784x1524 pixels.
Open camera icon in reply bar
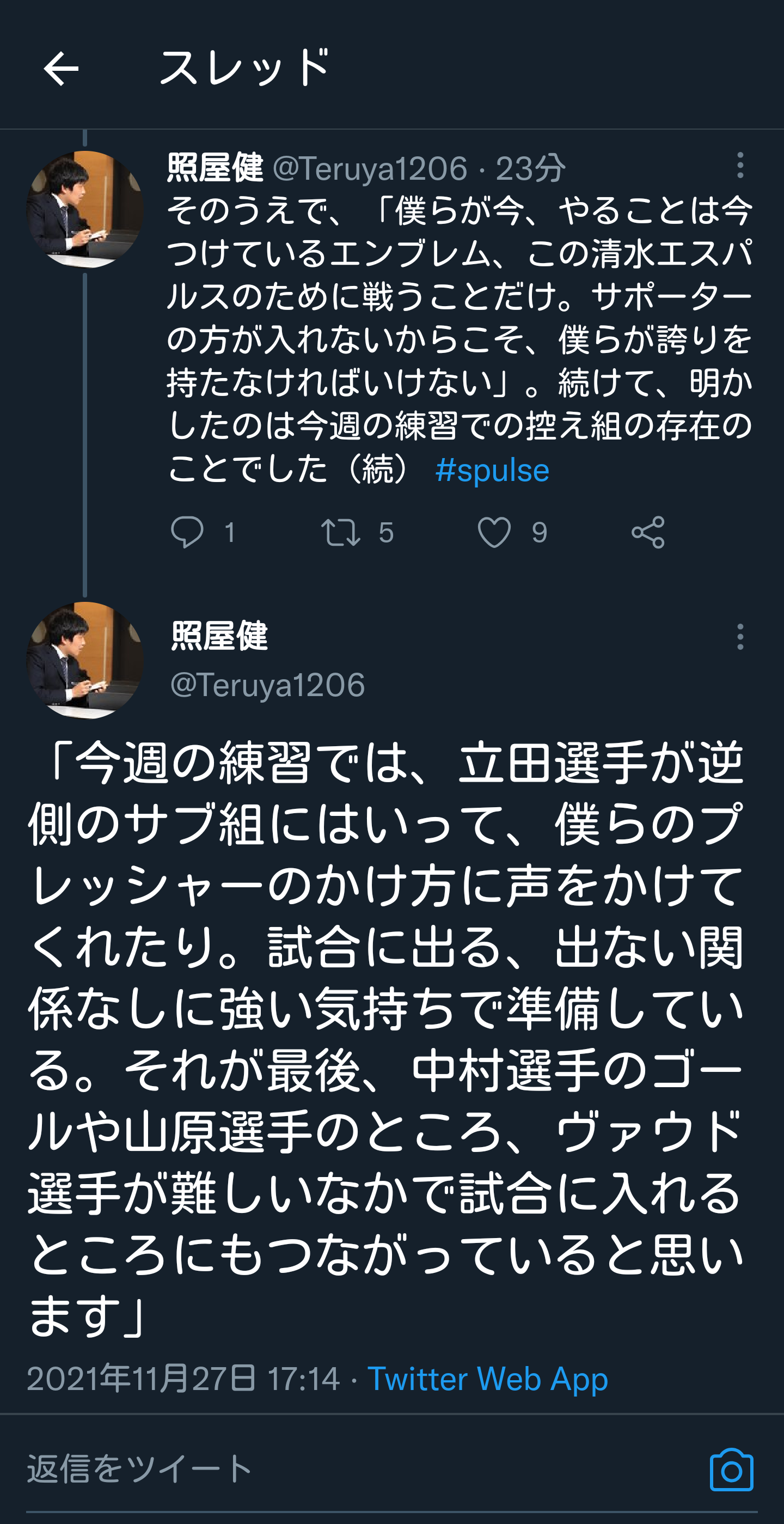731,1470
